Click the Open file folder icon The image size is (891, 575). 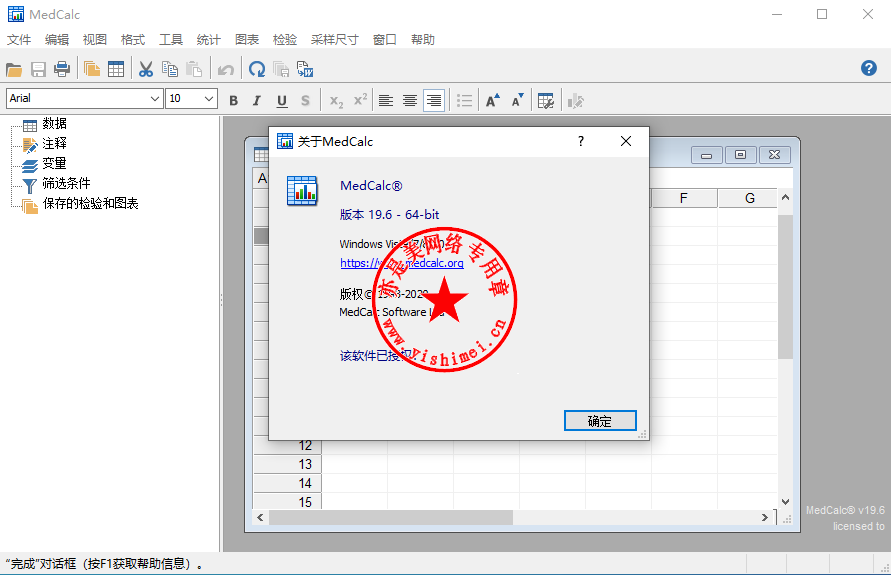(x=14, y=69)
